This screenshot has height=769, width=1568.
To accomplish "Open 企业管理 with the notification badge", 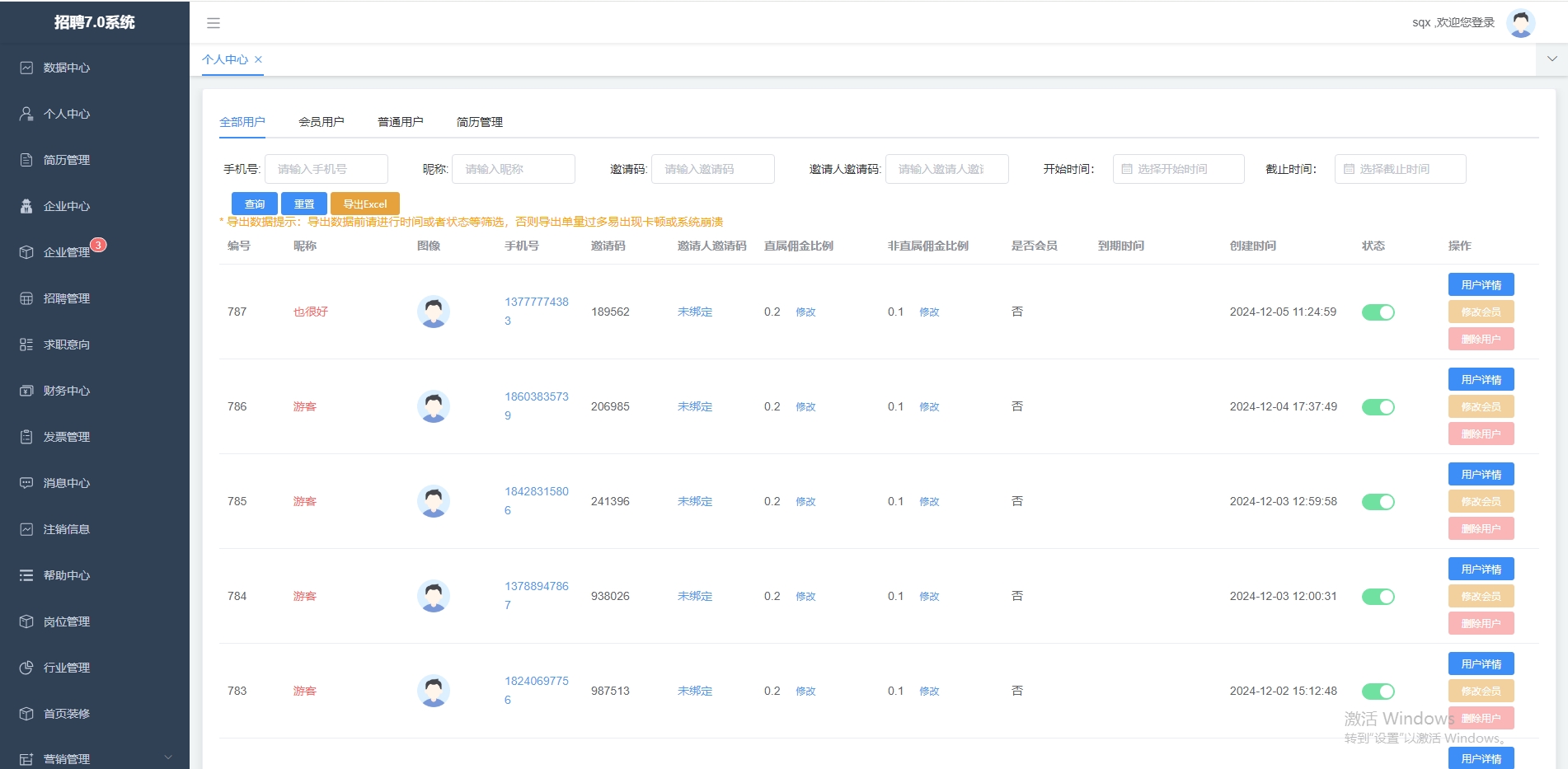I will 66,251.
